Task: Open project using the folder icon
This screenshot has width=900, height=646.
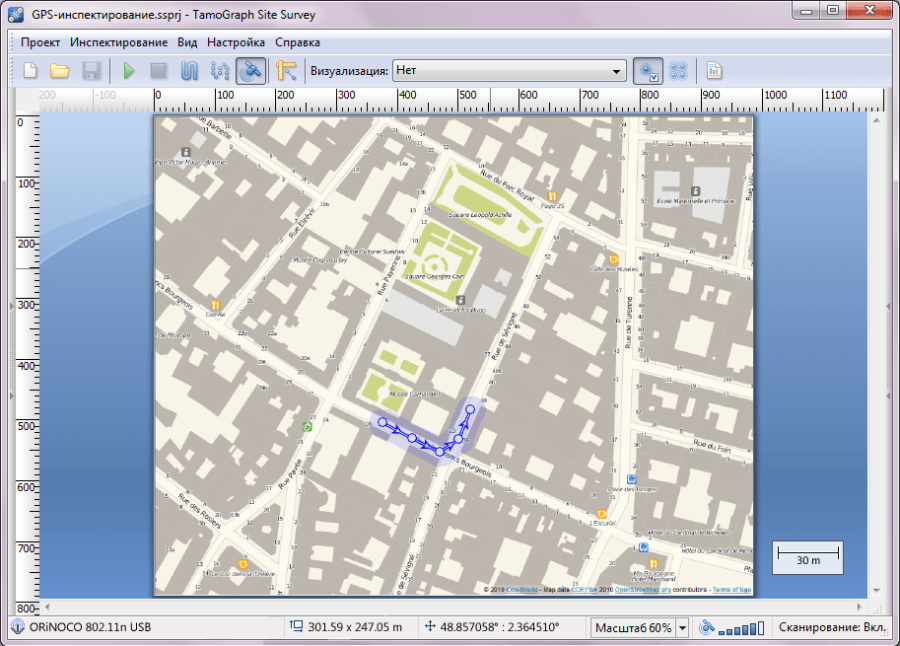Action: coord(60,71)
